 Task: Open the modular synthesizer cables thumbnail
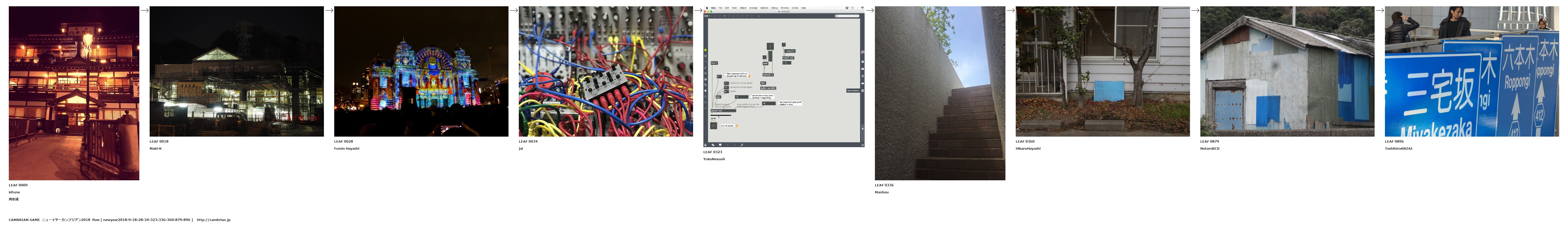click(605, 71)
